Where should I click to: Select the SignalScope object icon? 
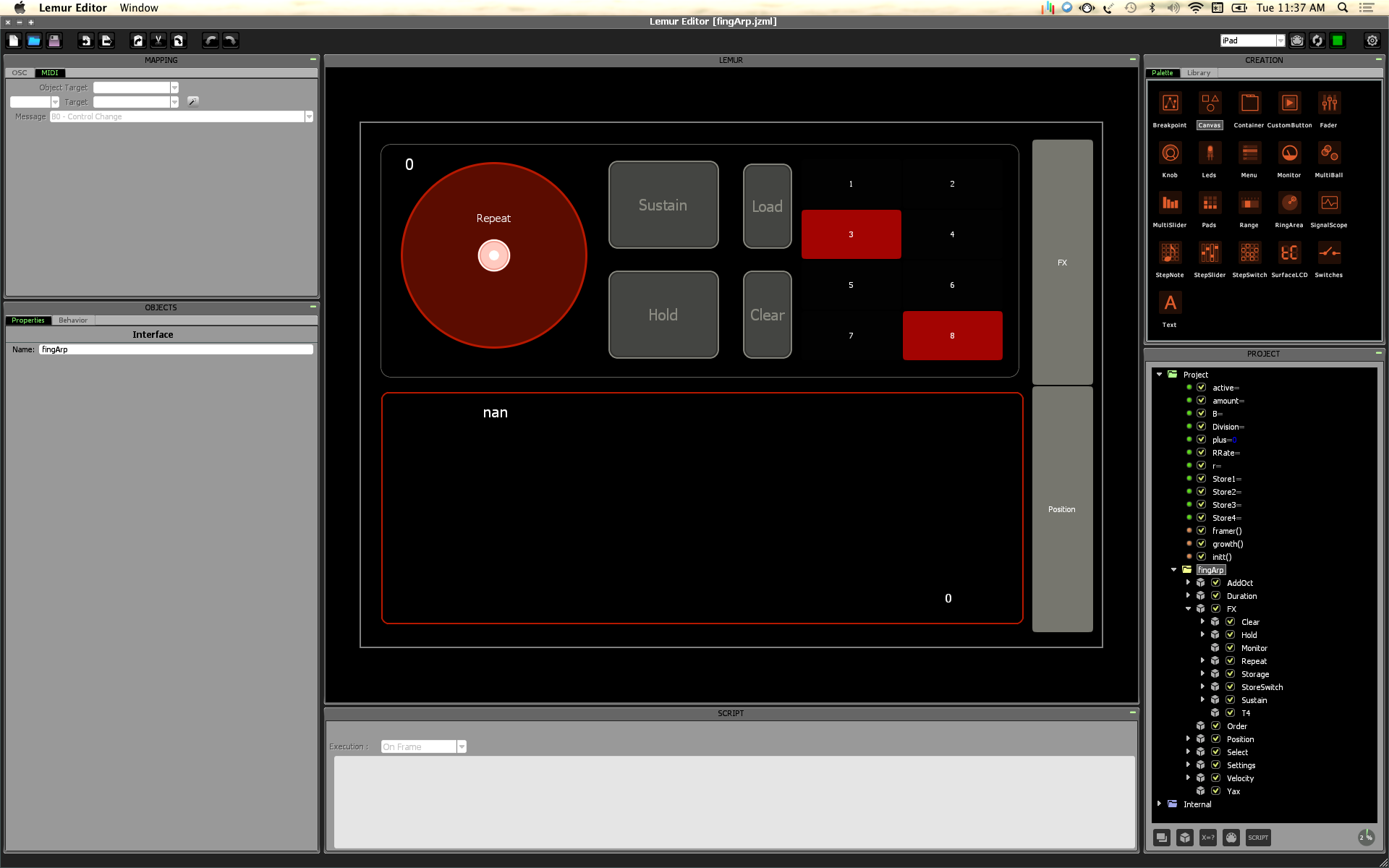click(x=1328, y=203)
